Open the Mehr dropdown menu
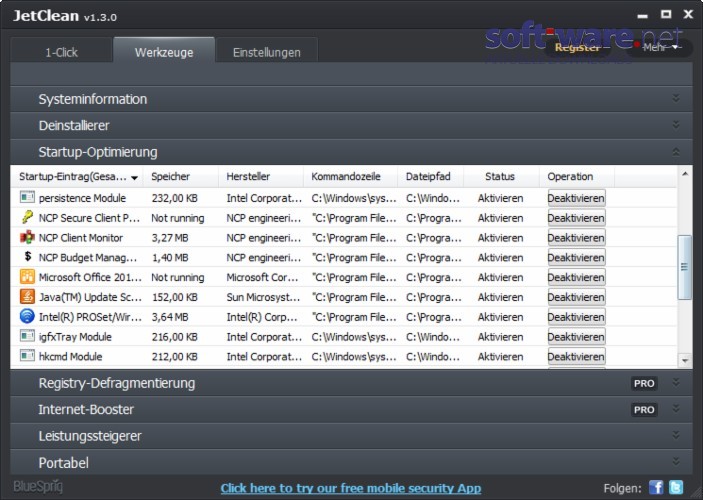This screenshot has width=703, height=500. point(660,48)
